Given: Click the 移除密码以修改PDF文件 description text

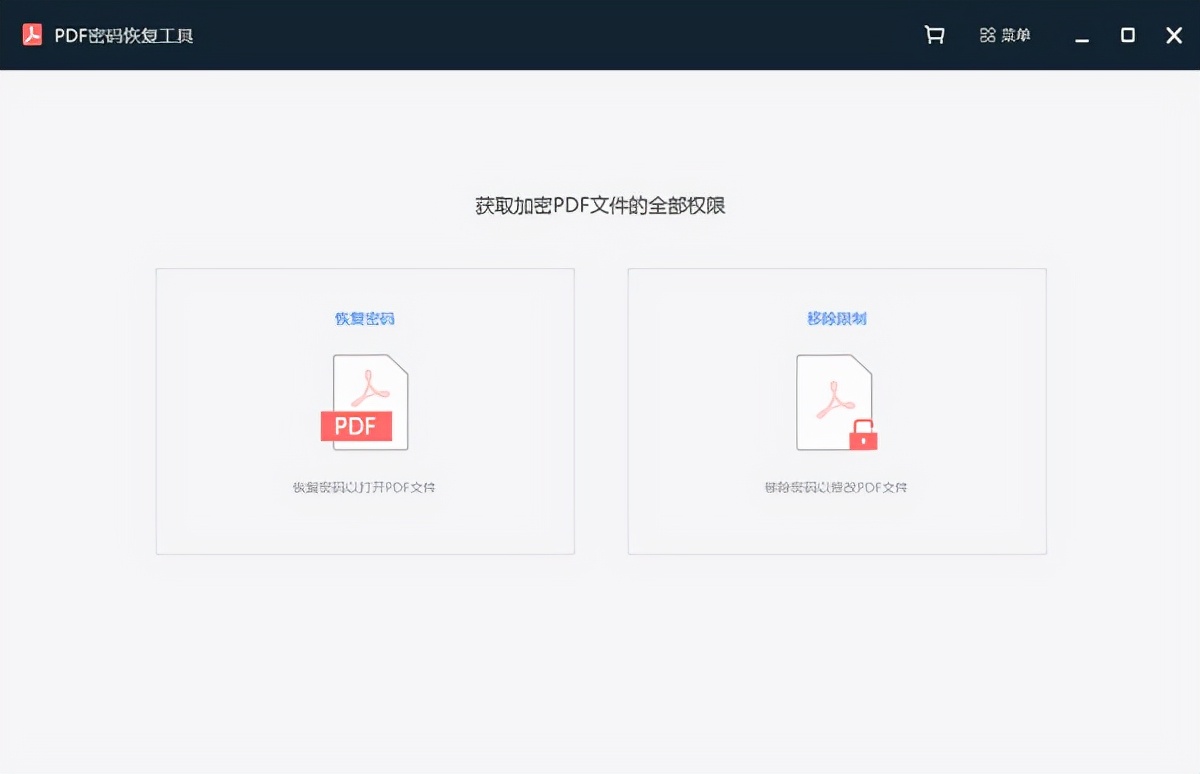Looking at the screenshot, I should [837, 490].
